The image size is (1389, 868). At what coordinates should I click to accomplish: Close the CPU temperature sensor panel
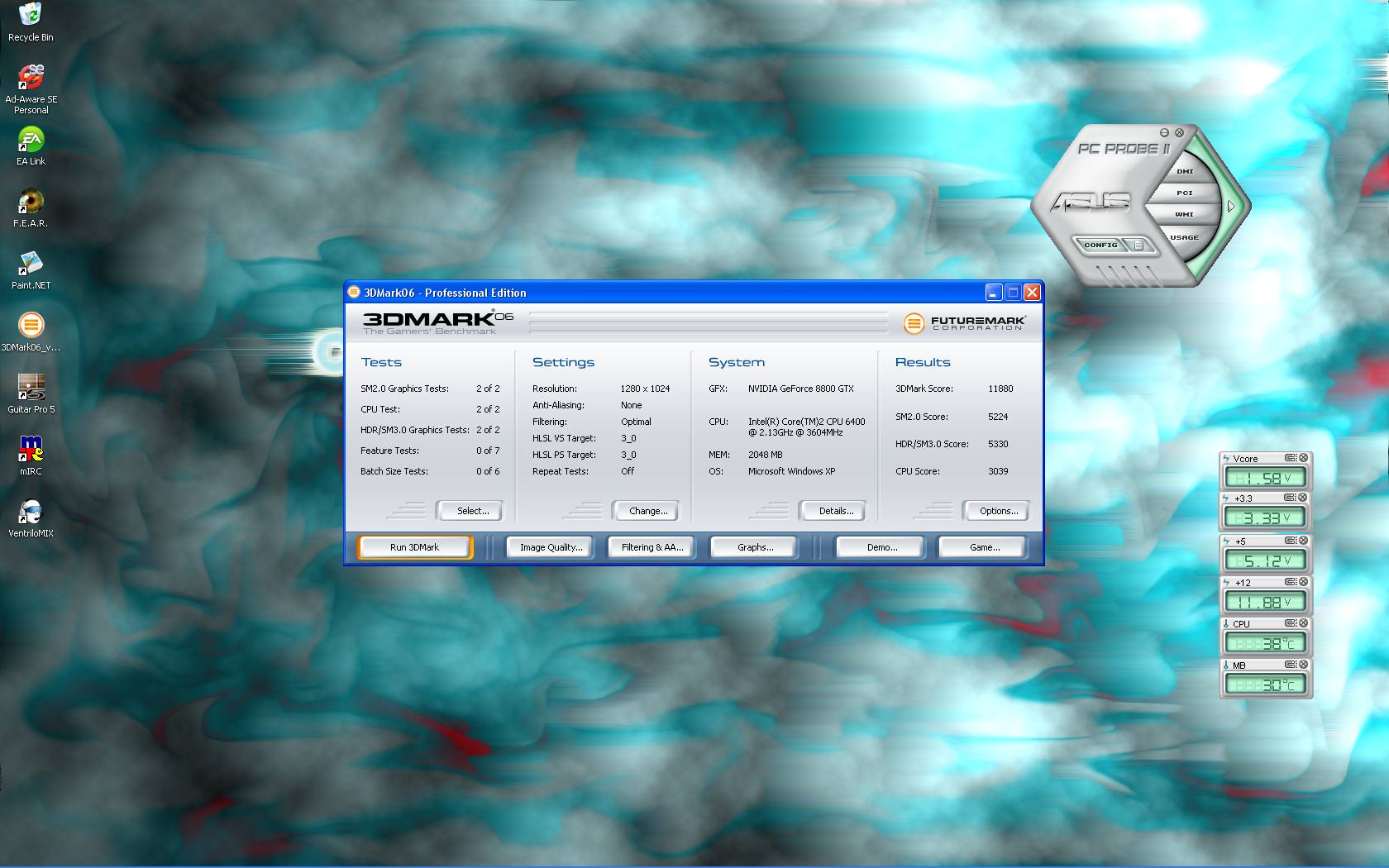pos(1303,623)
